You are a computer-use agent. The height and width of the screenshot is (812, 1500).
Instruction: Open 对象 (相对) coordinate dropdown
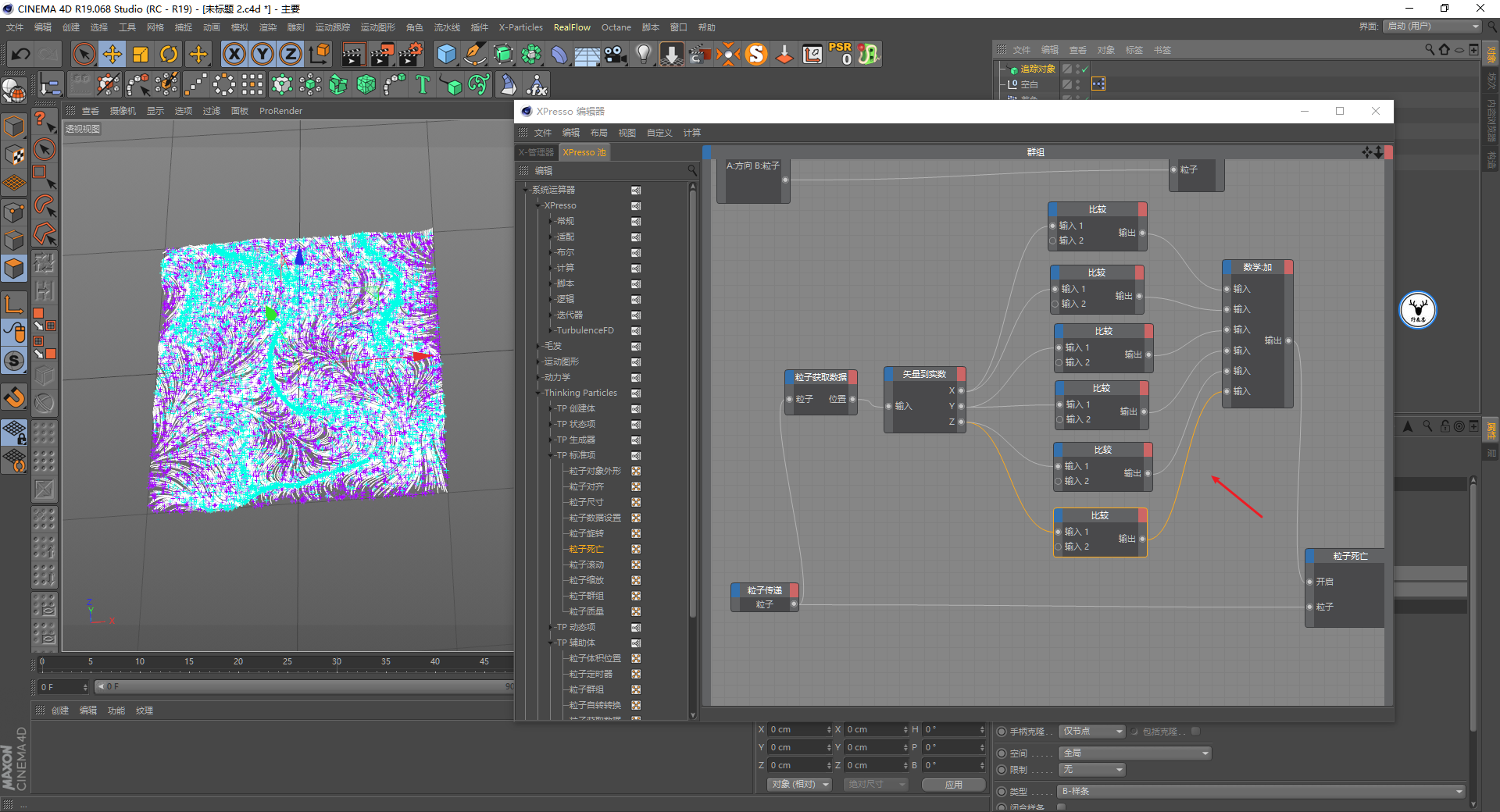point(800,785)
